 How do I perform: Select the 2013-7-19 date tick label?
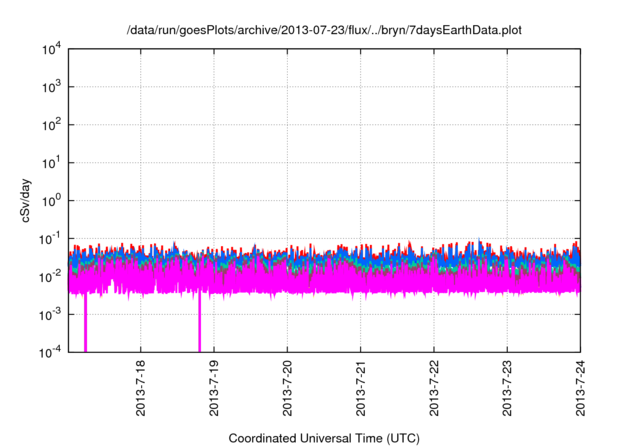pos(214,388)
